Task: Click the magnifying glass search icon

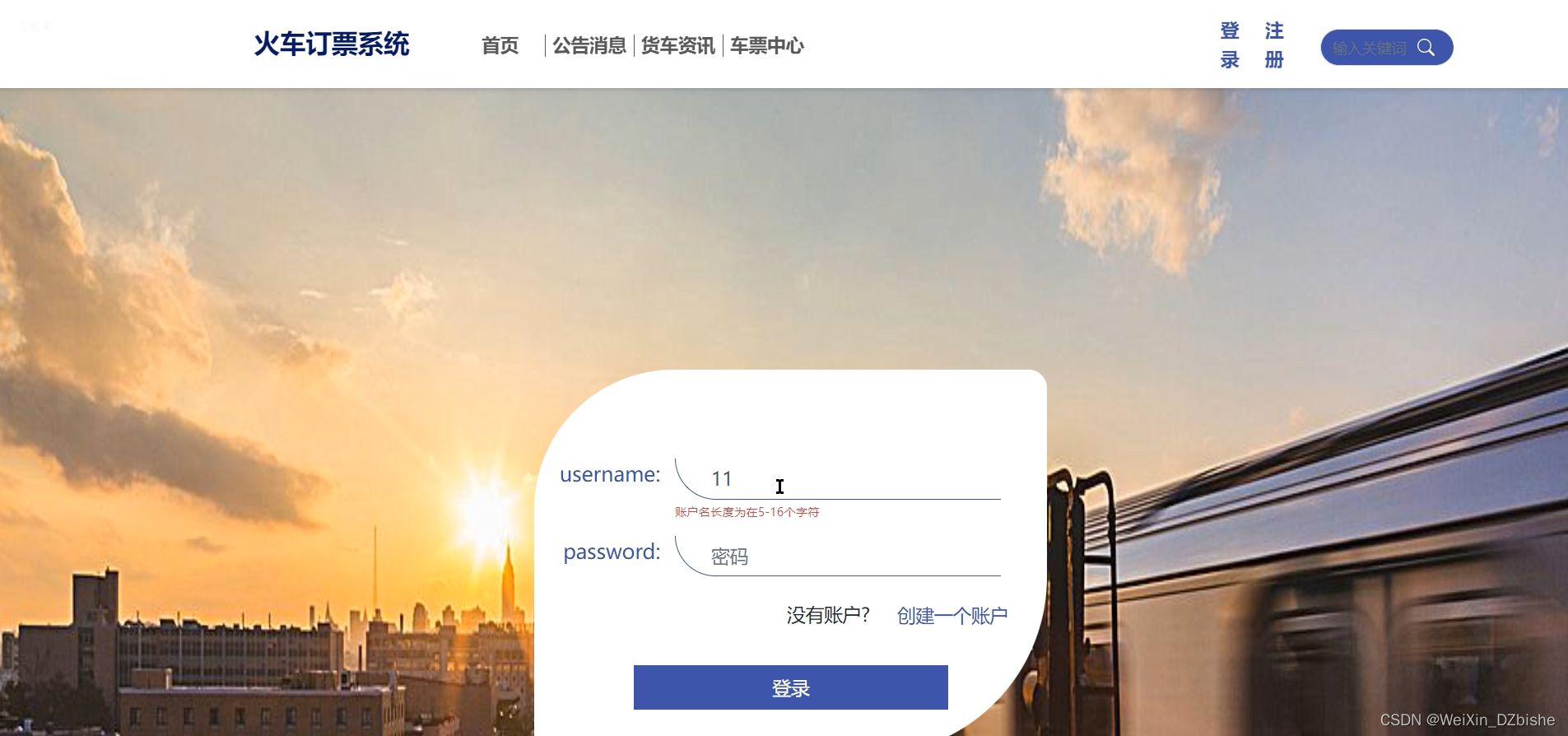Action: coord(1426,48)
